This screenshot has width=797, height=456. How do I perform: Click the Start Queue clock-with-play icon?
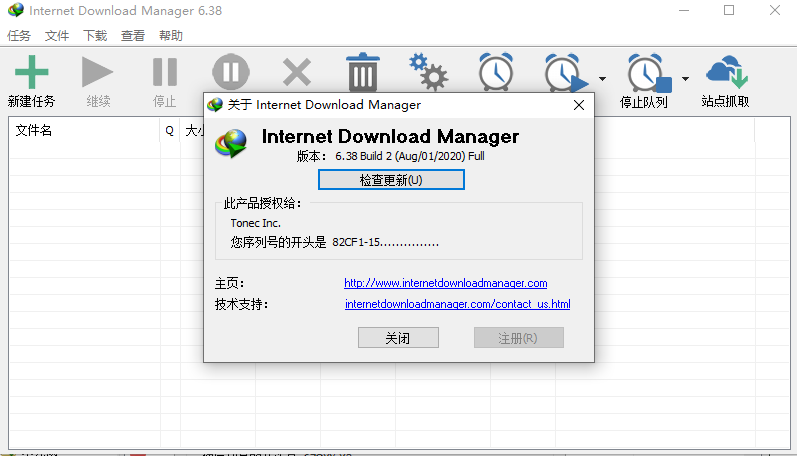coord(567,72)
